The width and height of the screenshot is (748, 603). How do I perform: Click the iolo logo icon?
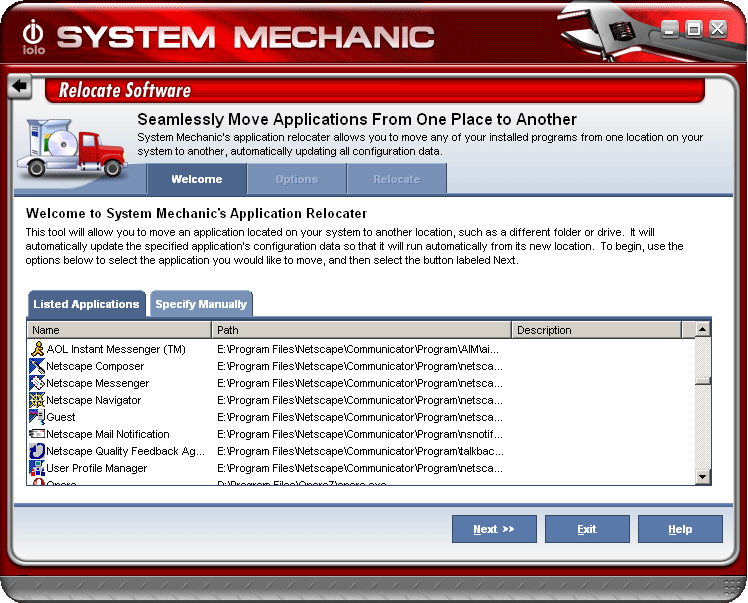[33, 37]
